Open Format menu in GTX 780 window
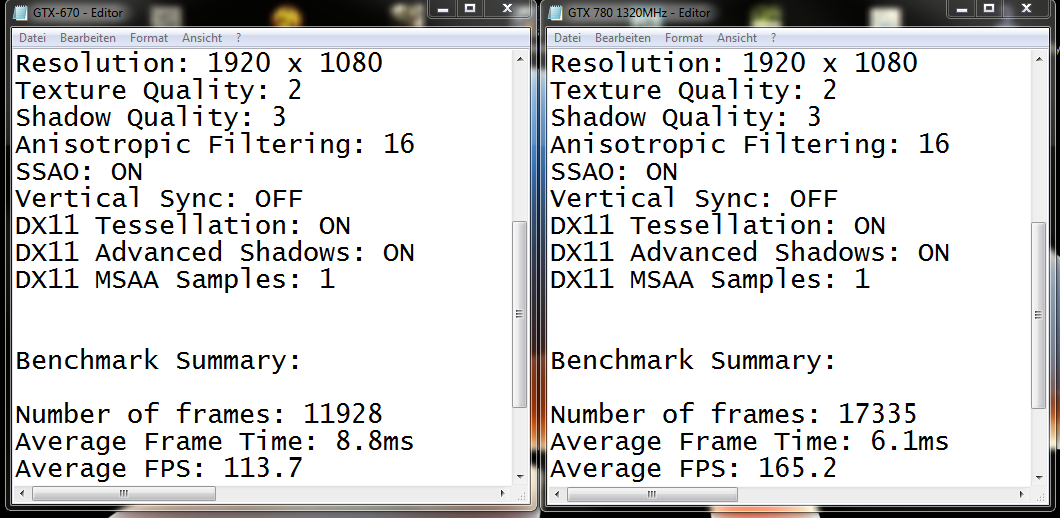Image resolution: width=1060 pixels, height=518 pixels. pos(684,39)
